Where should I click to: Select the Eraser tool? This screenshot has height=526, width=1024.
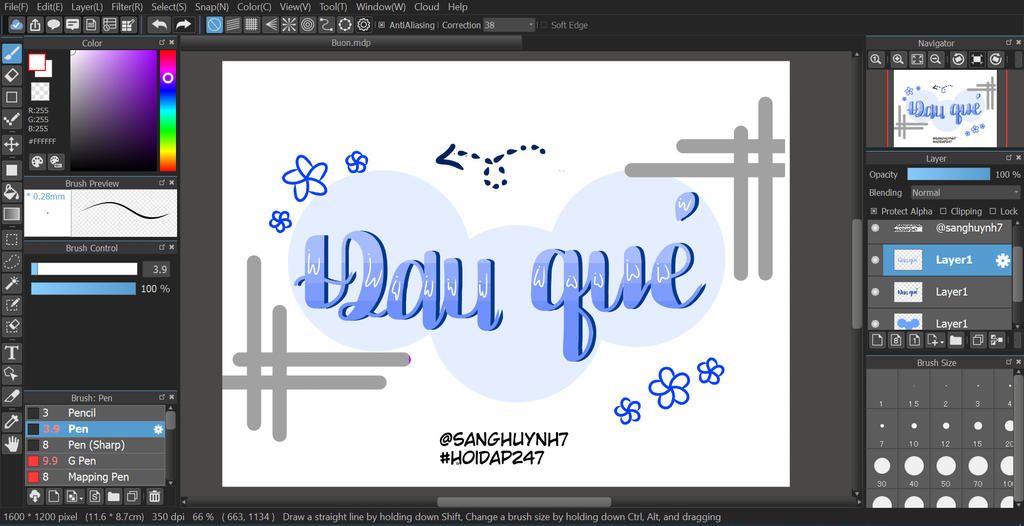[12, 75]
